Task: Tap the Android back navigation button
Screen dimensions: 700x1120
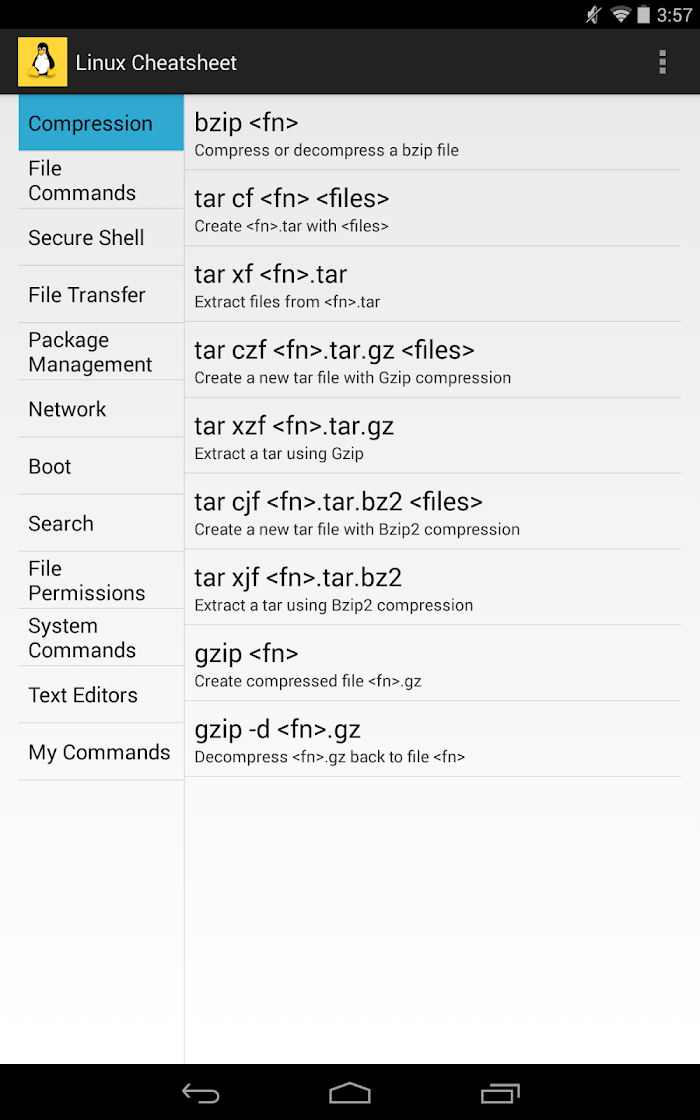Action: [201, 1093]
